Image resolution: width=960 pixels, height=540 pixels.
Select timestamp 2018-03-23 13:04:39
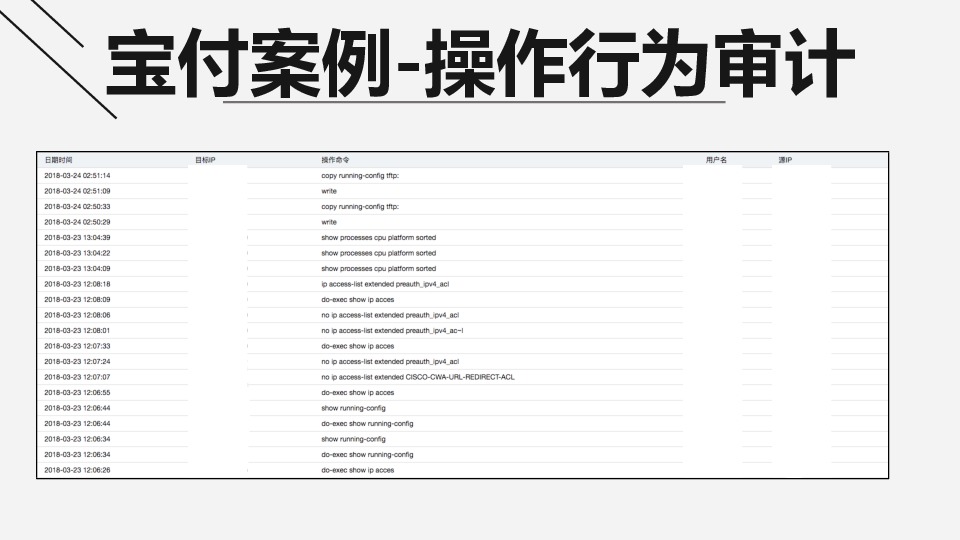[x=77, y=238]
